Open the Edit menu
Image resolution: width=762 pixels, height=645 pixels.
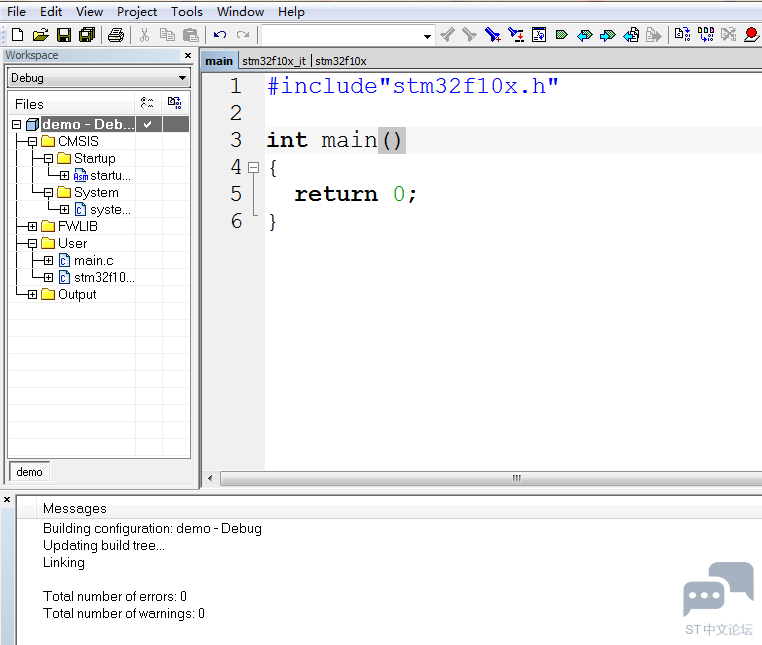[51, 11]
